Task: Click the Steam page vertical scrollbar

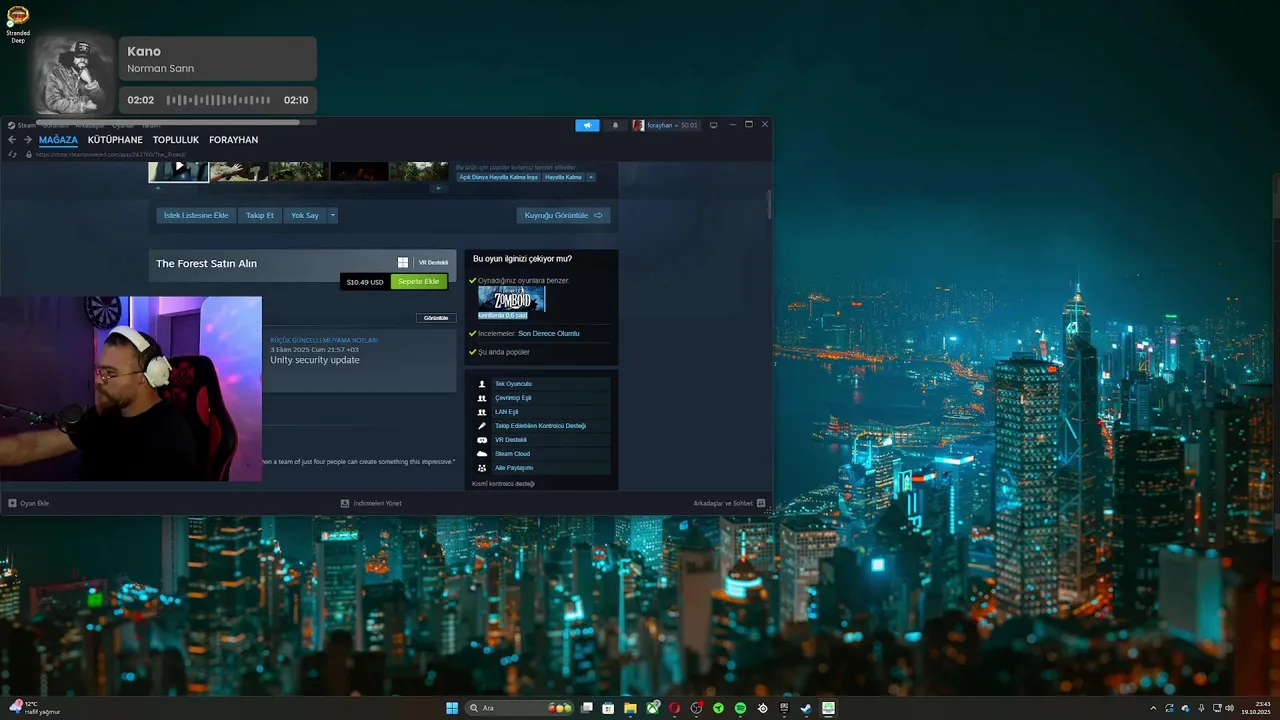Action: point(769,204)
